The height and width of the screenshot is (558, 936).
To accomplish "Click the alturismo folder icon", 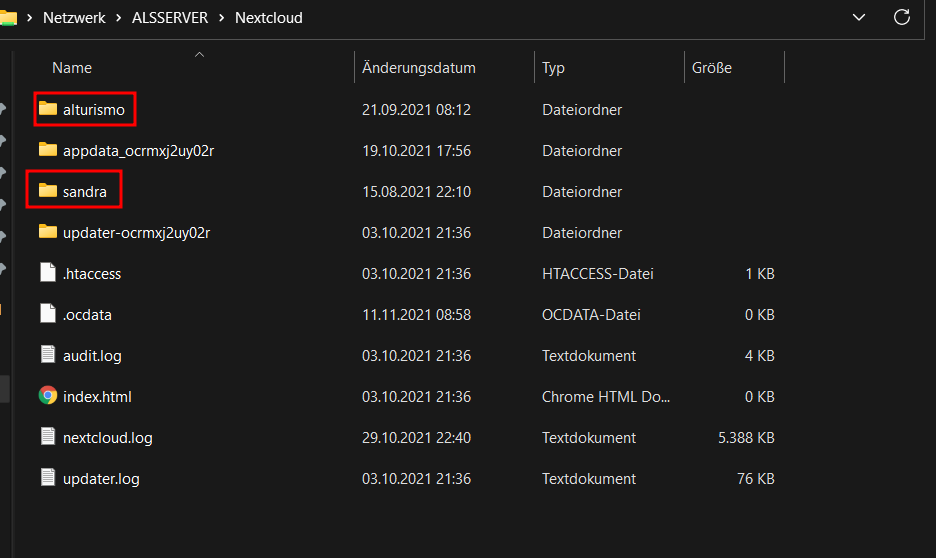I will point(48,109).
